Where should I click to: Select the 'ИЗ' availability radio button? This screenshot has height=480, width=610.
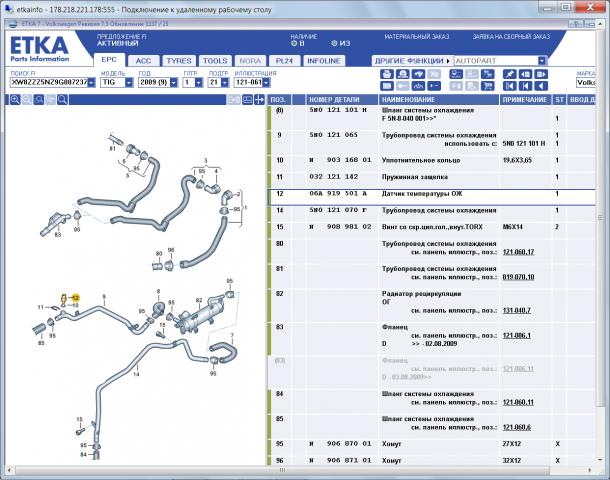[x=334, y=43]
